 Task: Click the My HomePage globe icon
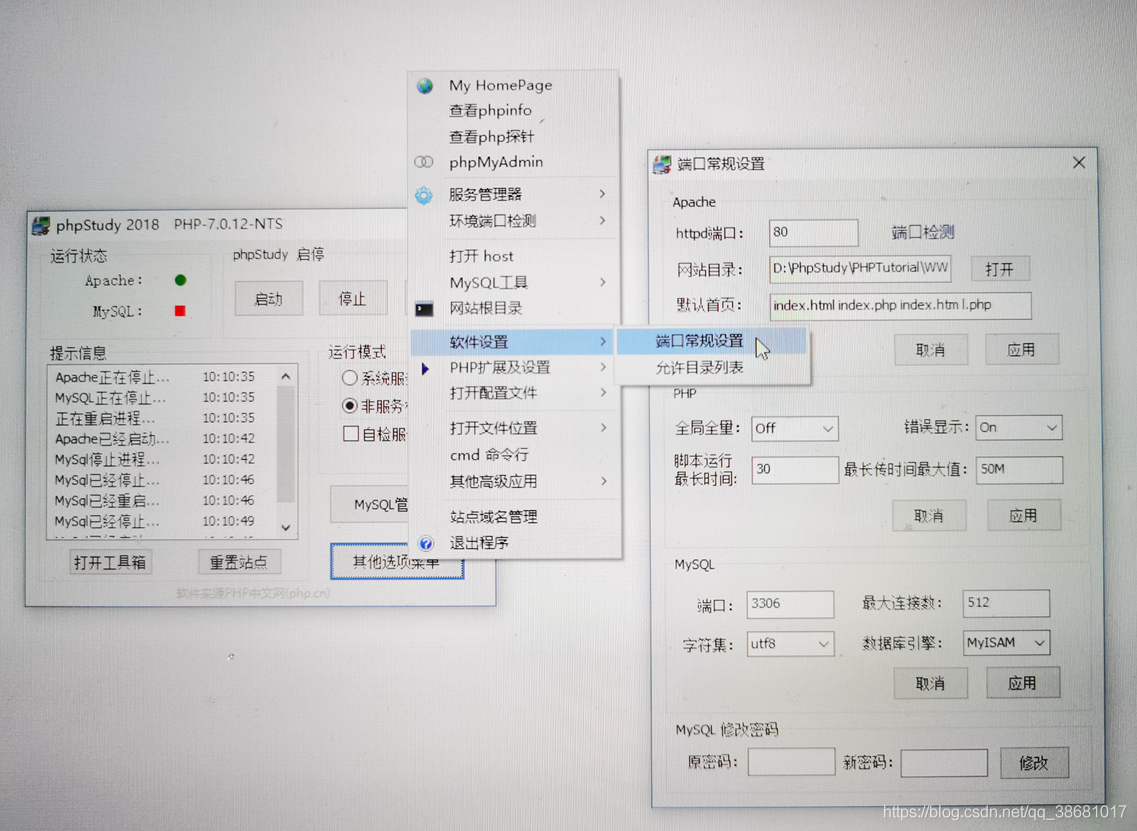(x=423, y=85)
